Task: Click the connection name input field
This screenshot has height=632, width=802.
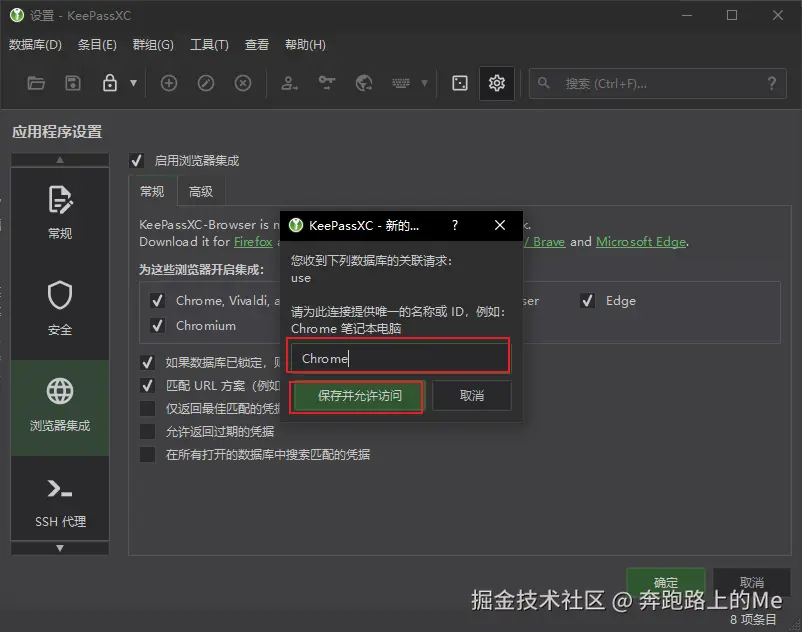Action: tap(399, 357)
